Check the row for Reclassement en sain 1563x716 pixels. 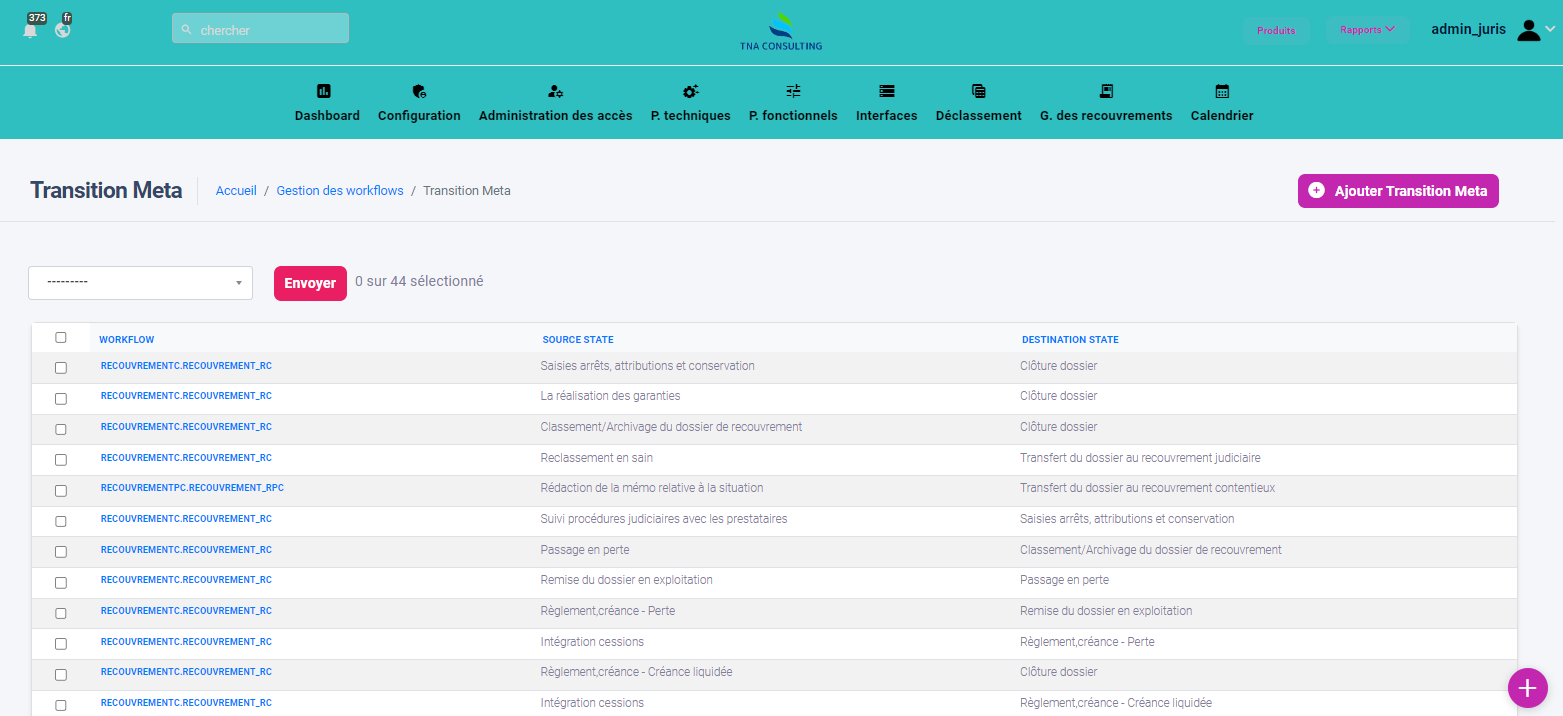click(x=61, y=460)
